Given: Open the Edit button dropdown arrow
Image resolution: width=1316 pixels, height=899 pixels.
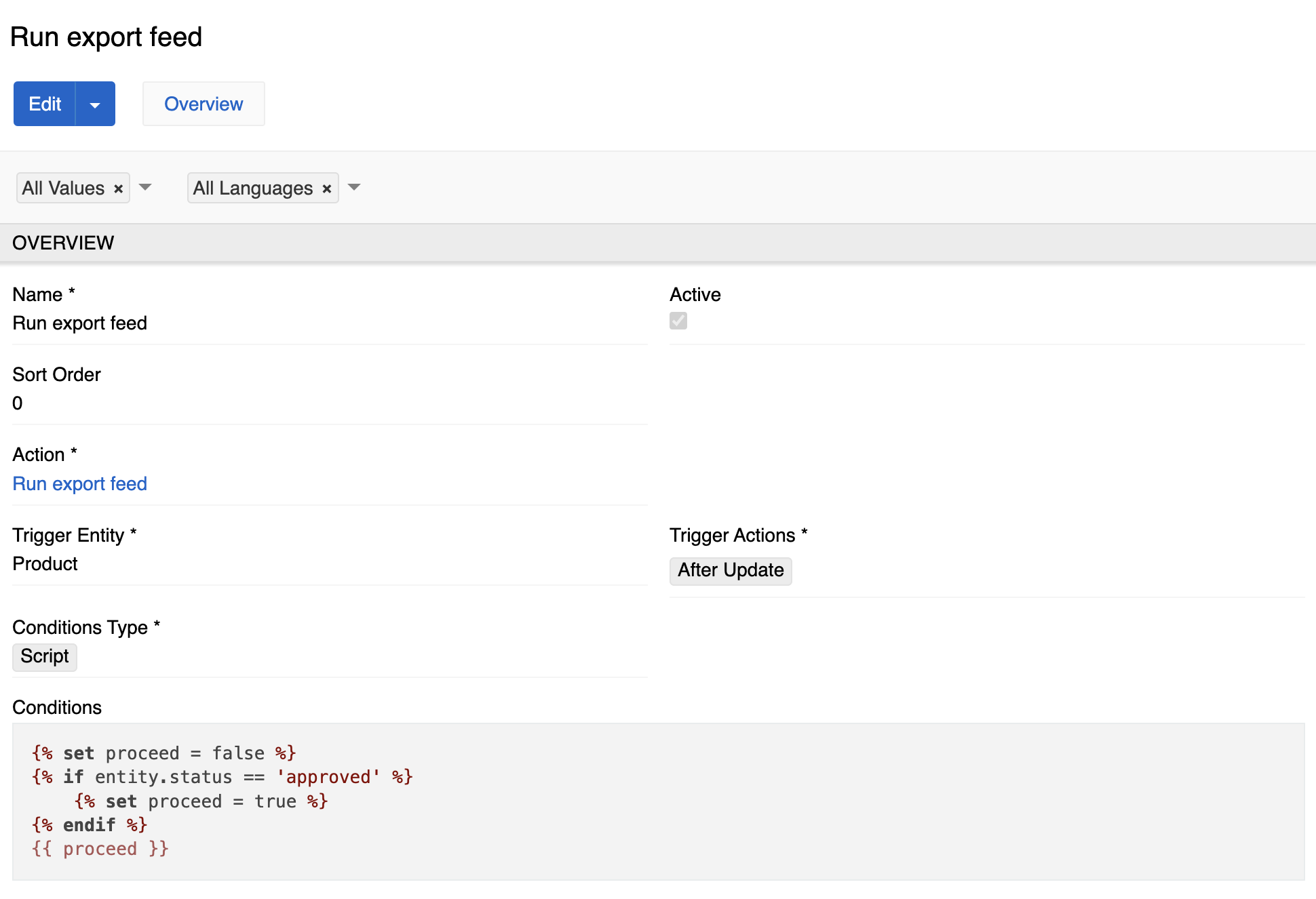Looking at the screenshot, I should pos(95,104).
